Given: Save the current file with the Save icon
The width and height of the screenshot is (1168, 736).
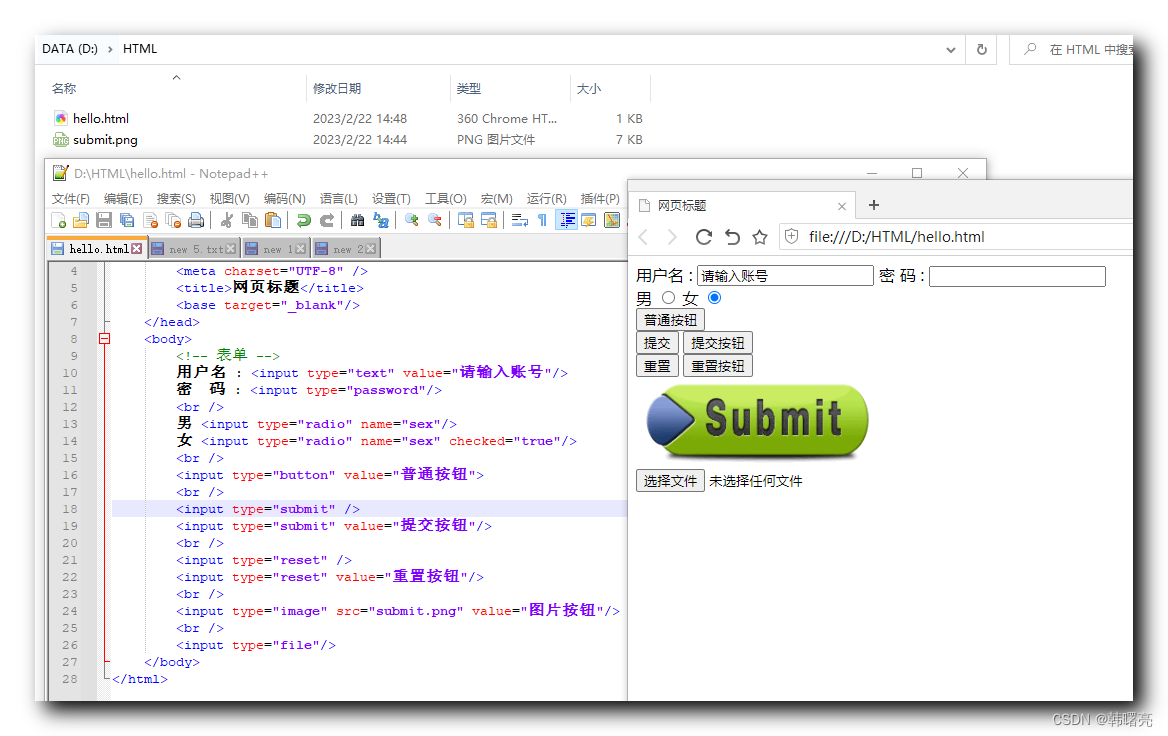Looking at the screenshot, I should point(104,220).
